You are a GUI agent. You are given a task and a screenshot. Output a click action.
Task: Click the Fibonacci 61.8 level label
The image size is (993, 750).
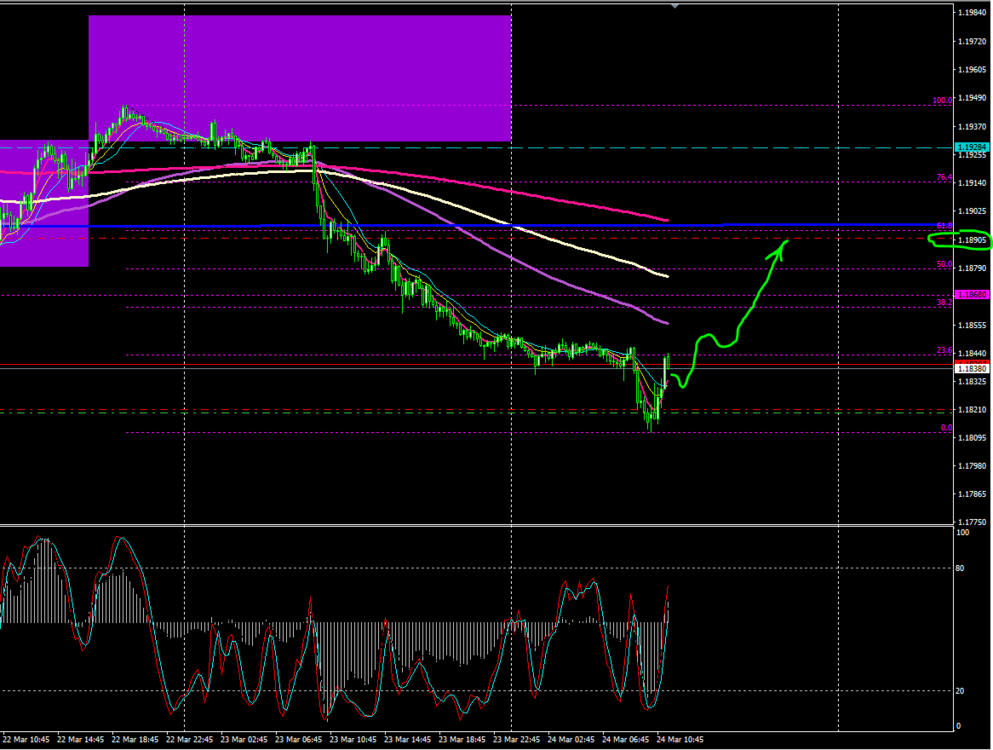[x=944, y=226]
